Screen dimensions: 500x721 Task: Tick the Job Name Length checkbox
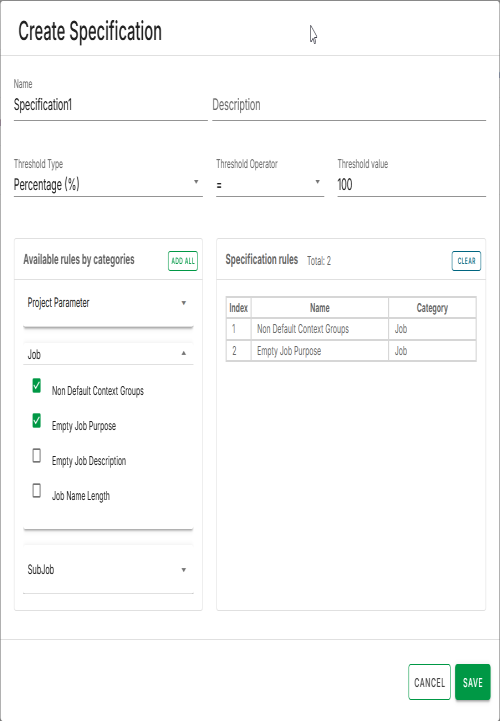pyautogui.click(x=37, y=491)
